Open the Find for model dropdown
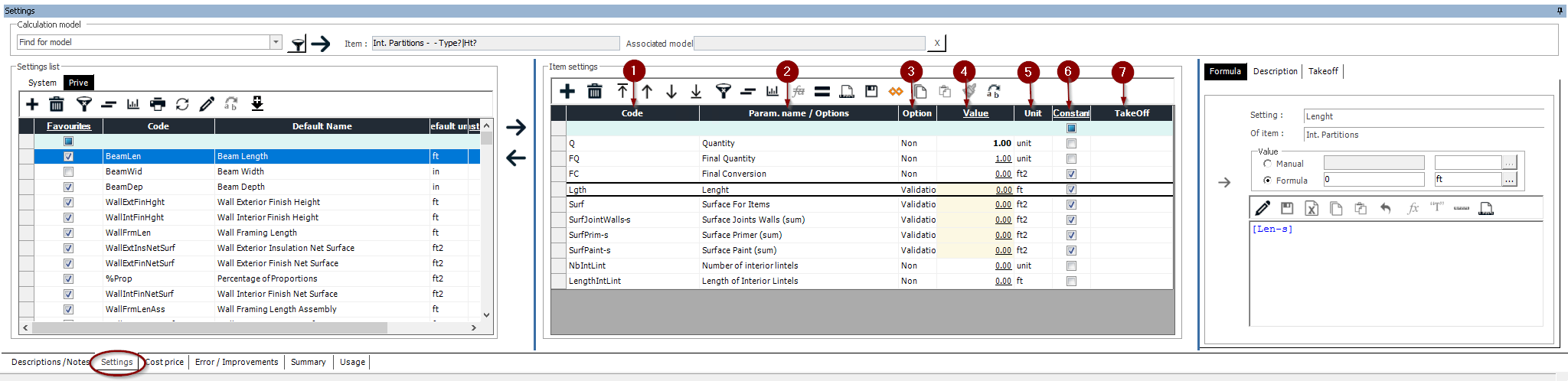1568x381 pixels. coord(276,42)
